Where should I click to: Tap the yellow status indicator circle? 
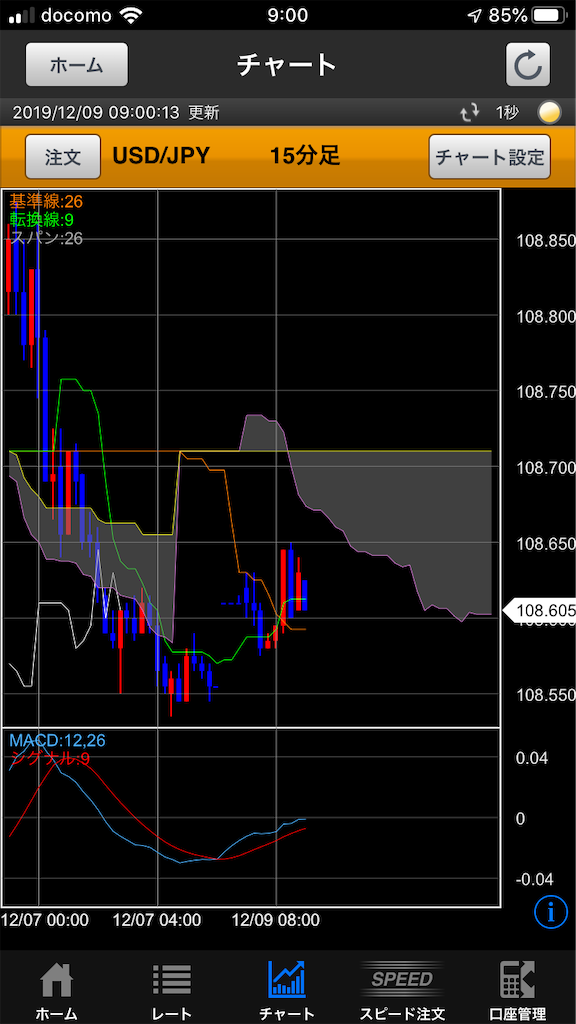tap(549, 113)
